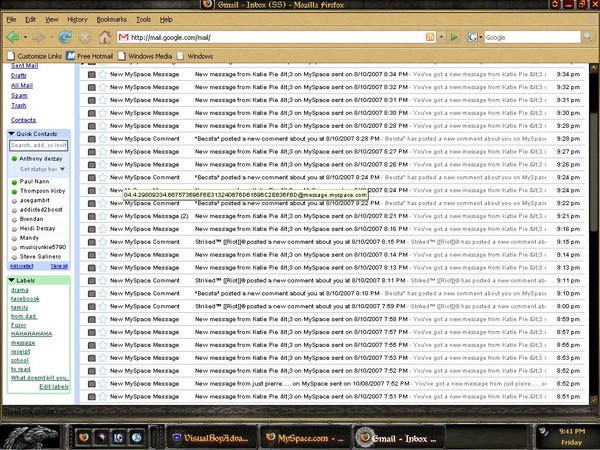Screen dimensions: 600x450
Task: Click the Gmail favicon in address bar
Action: tap(123, 37)
